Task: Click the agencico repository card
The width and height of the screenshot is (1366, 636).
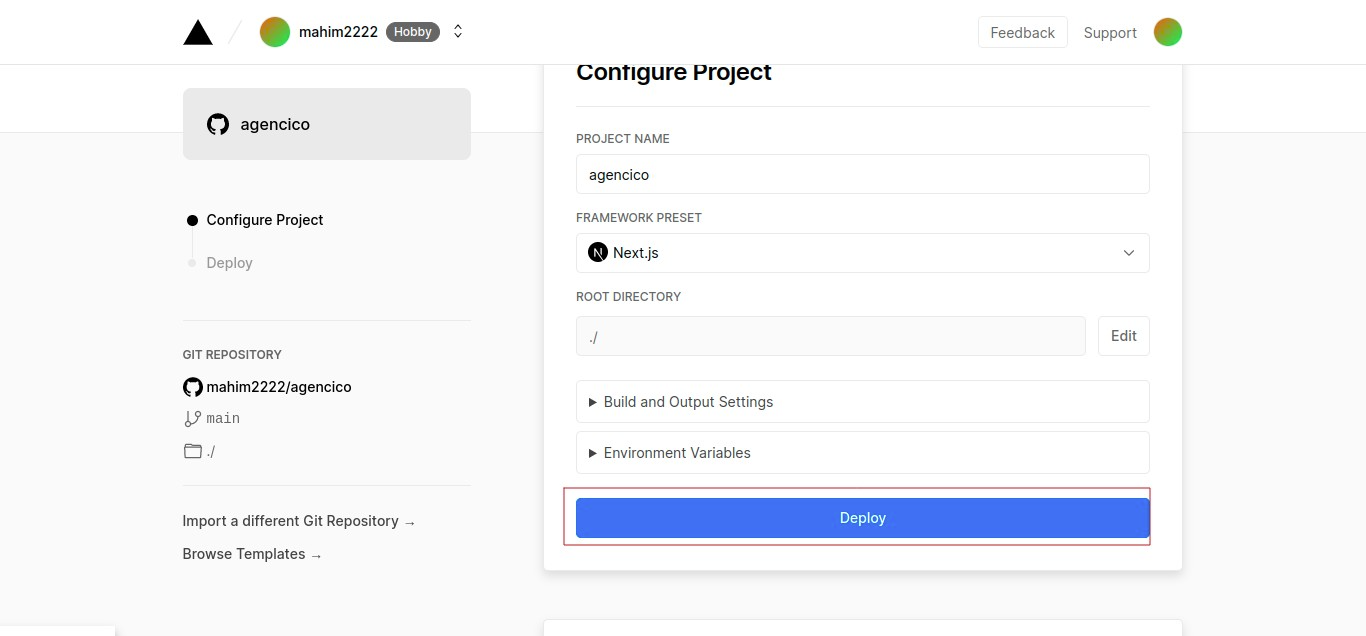Action: pyautogui.click(x=327, y=124)
